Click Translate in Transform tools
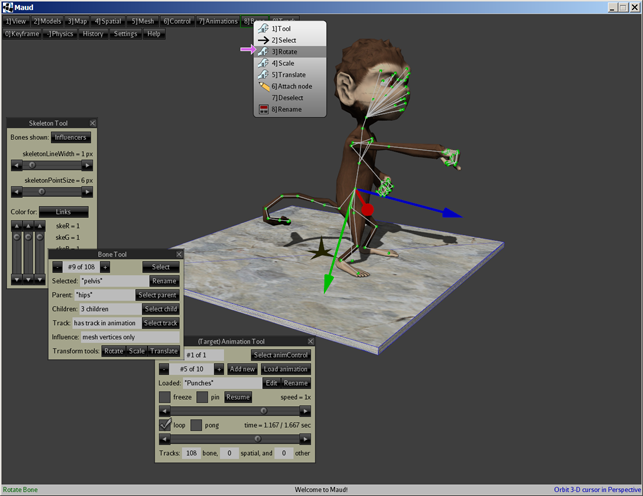This screenshot has width=643, height=496. (164, 351)
